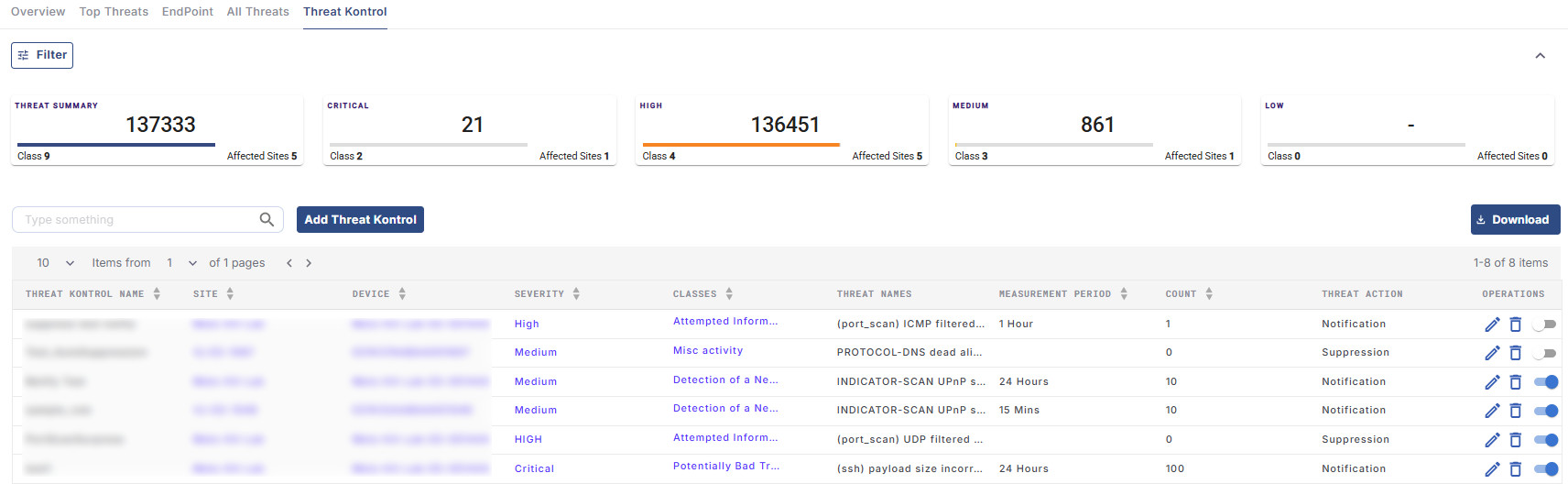This screenshot has width=1568, height=484.
Task: Click pencil icon for Misc activity row
Action: coord(1492,353)
